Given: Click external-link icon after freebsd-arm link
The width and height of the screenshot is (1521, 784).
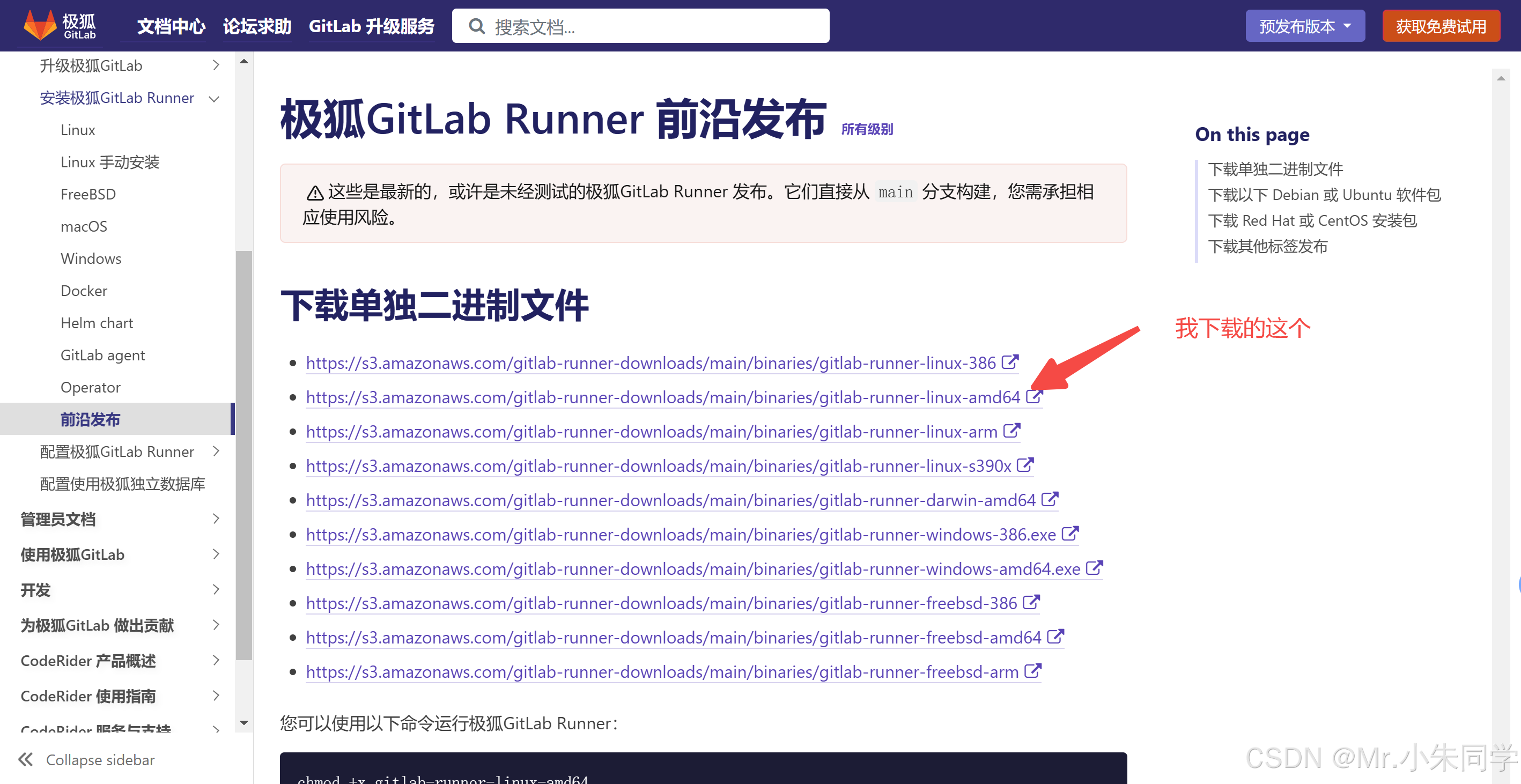Looking at the screenshot, I should [1033, 670].
